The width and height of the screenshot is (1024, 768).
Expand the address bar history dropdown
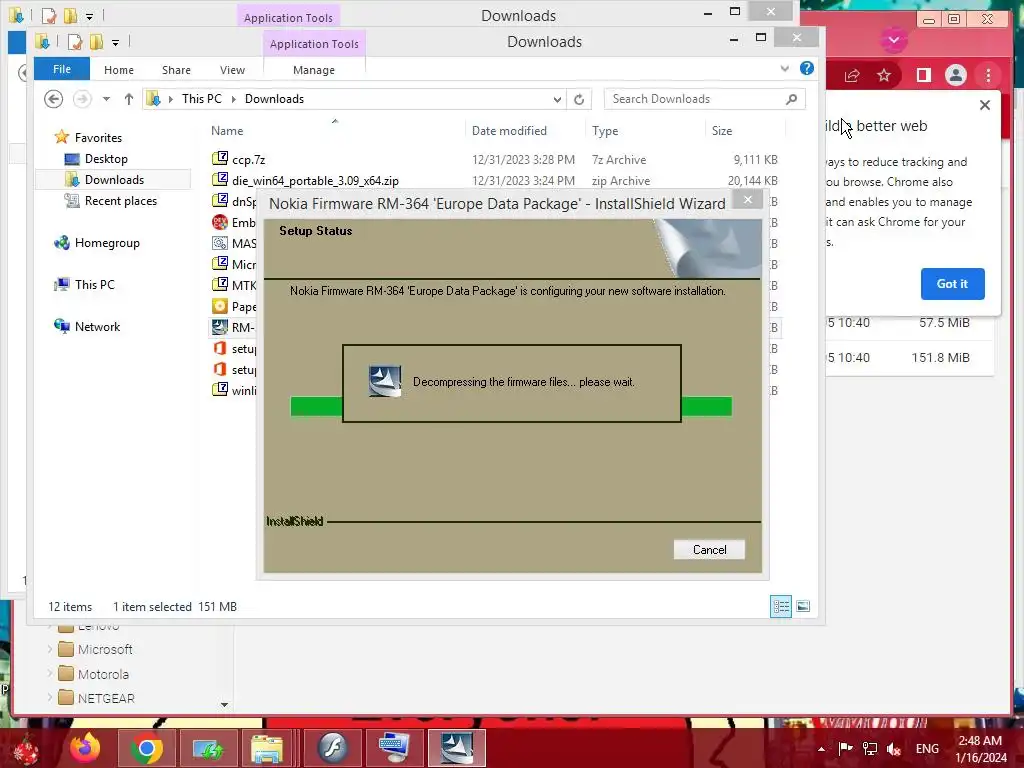coord(557,99)
